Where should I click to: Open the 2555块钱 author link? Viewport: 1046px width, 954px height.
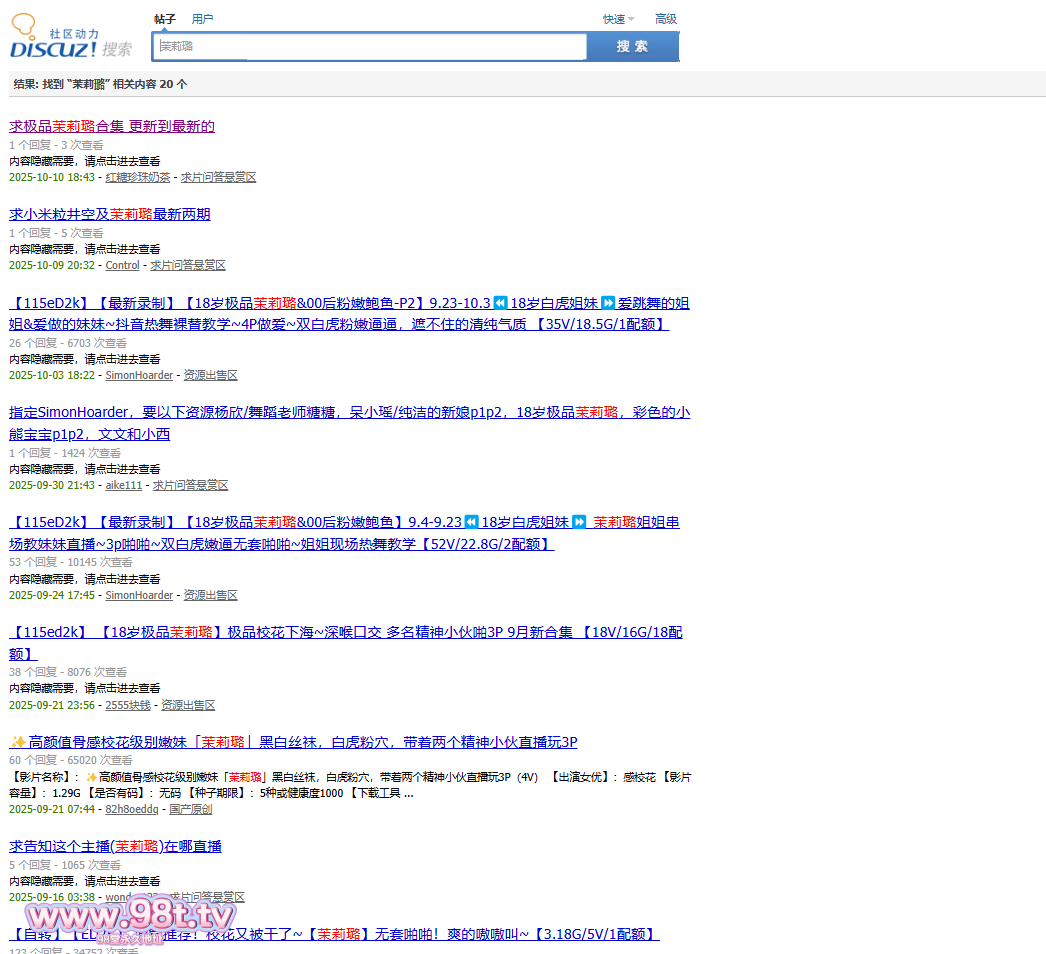click(128, 705)
